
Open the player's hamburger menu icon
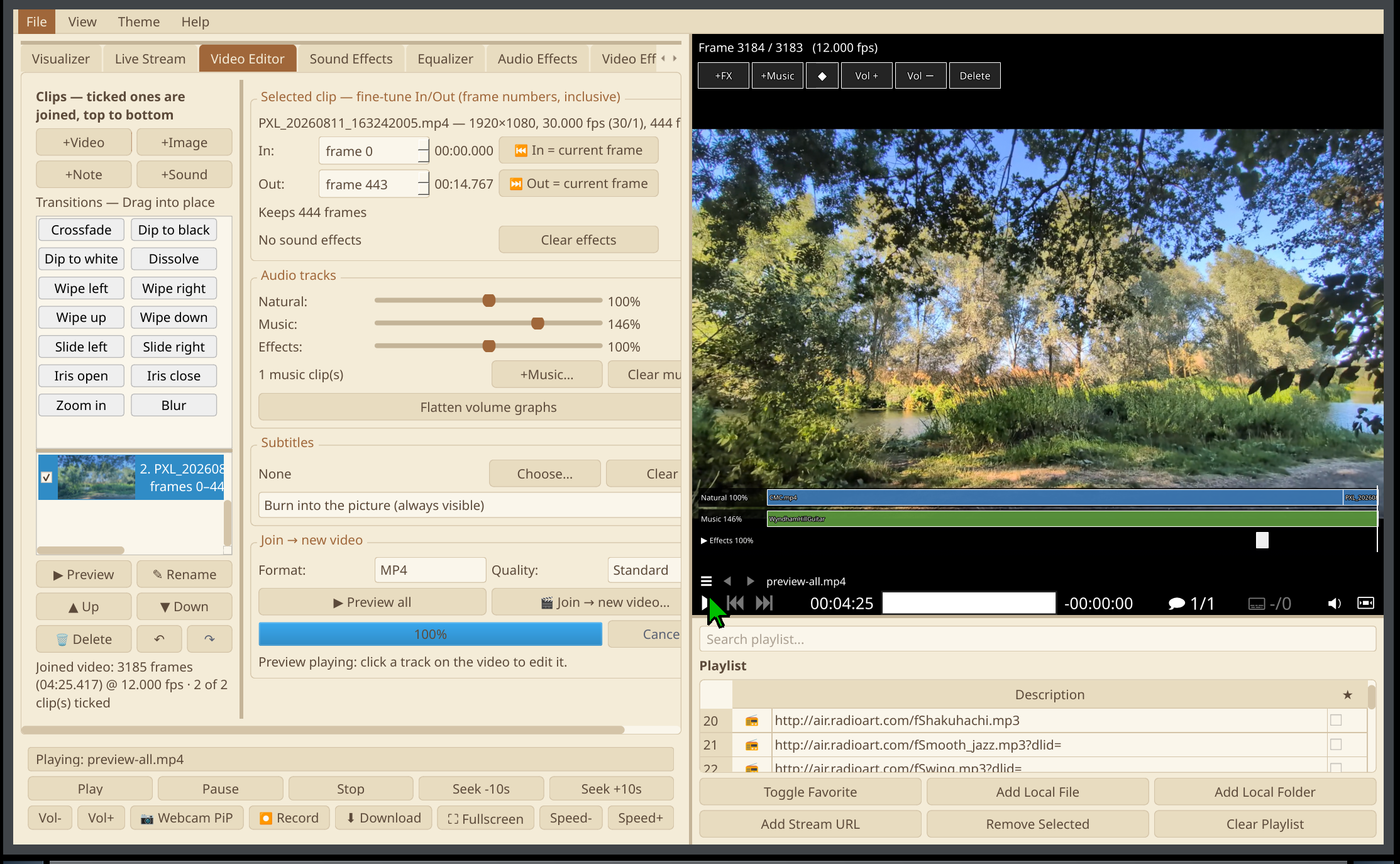[x=706, y=581]
